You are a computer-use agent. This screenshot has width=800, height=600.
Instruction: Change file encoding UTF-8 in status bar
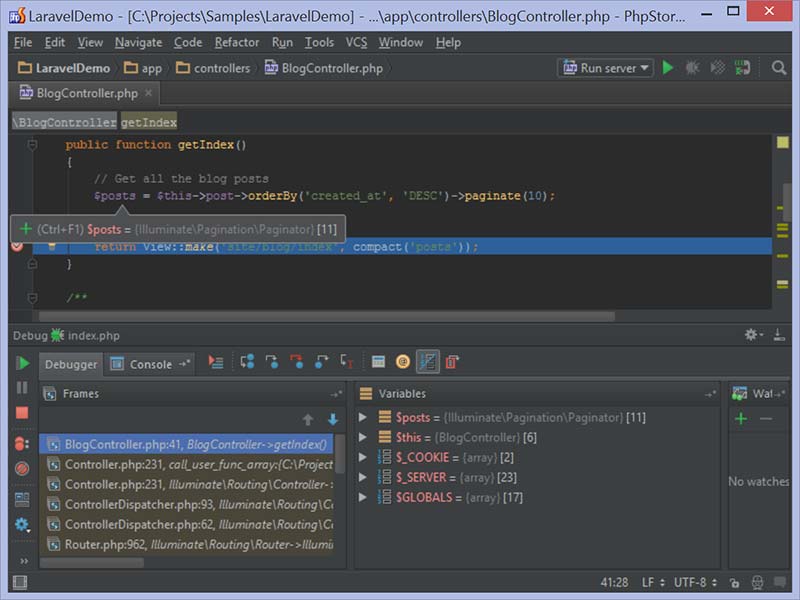click(695, 582)
